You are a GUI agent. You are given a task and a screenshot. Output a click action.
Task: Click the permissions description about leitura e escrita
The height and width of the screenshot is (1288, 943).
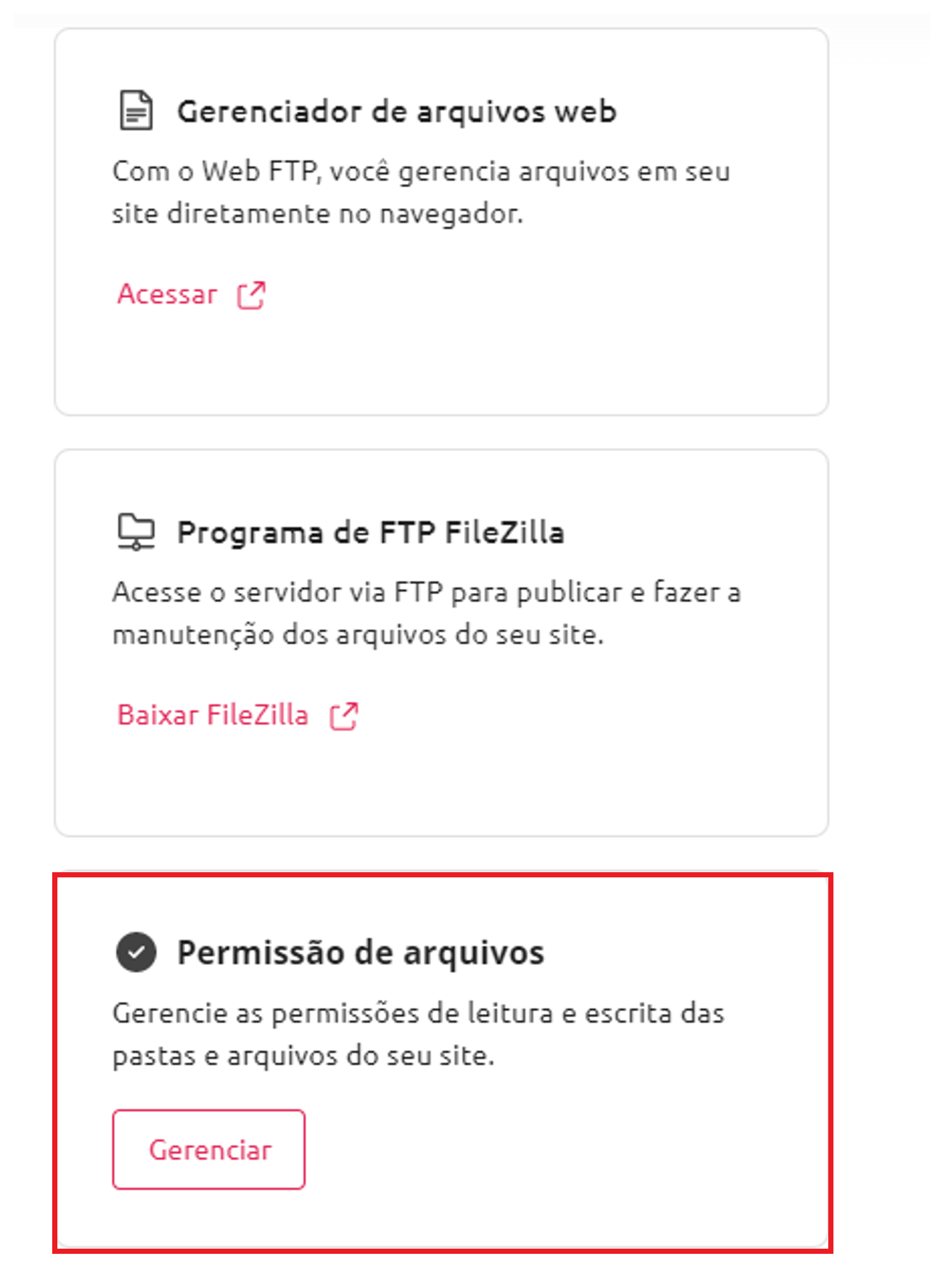point(418,1034)
